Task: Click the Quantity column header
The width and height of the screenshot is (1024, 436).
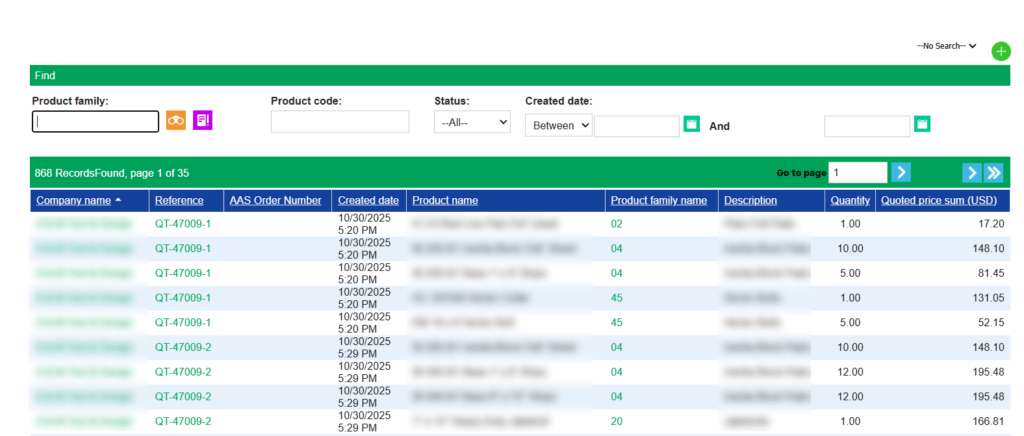Action: tap(849, 200)
